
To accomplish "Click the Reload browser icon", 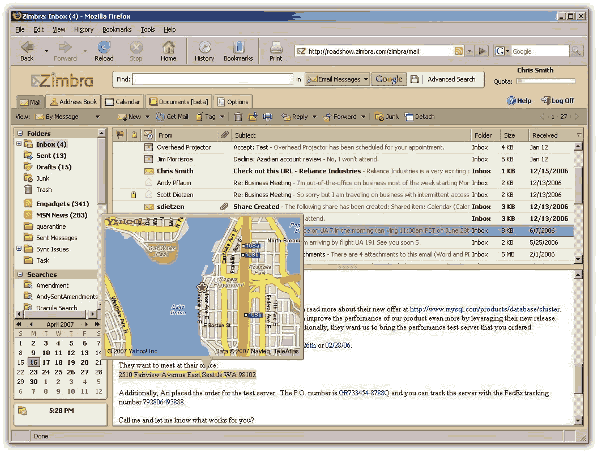I will coord(104,47).
